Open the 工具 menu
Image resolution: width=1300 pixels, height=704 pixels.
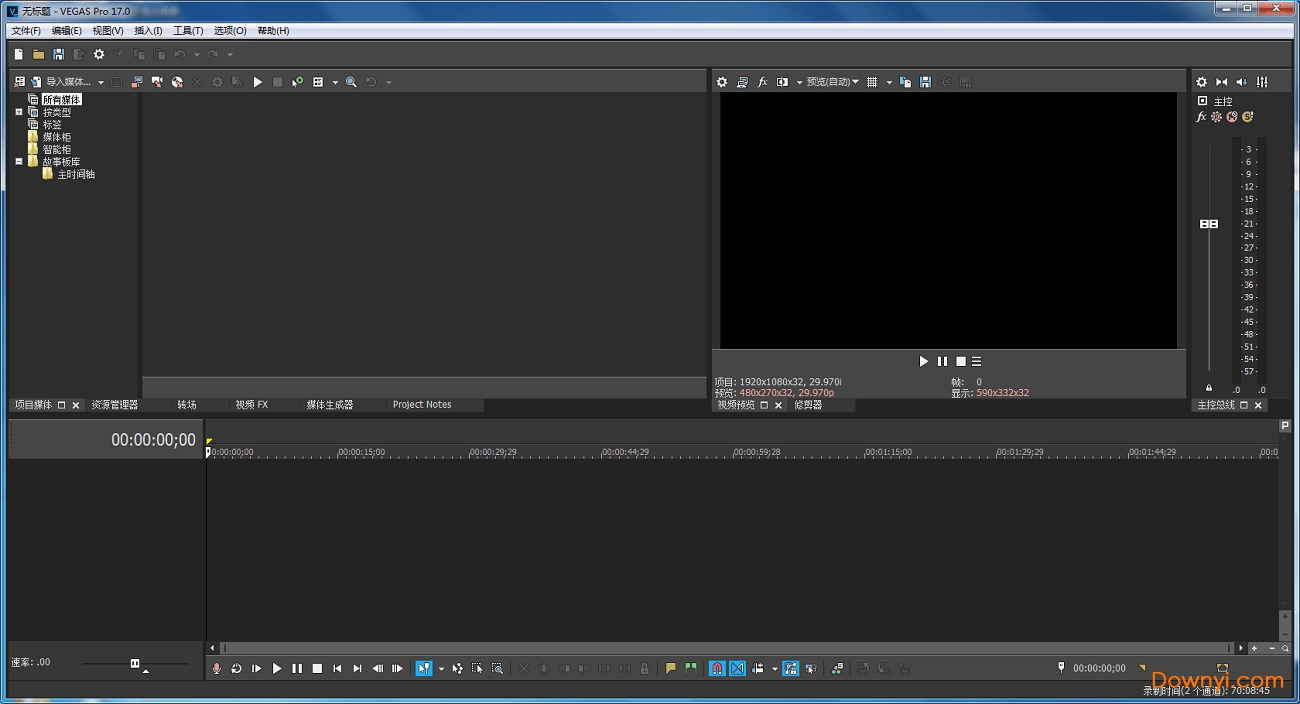pos(186,30)
